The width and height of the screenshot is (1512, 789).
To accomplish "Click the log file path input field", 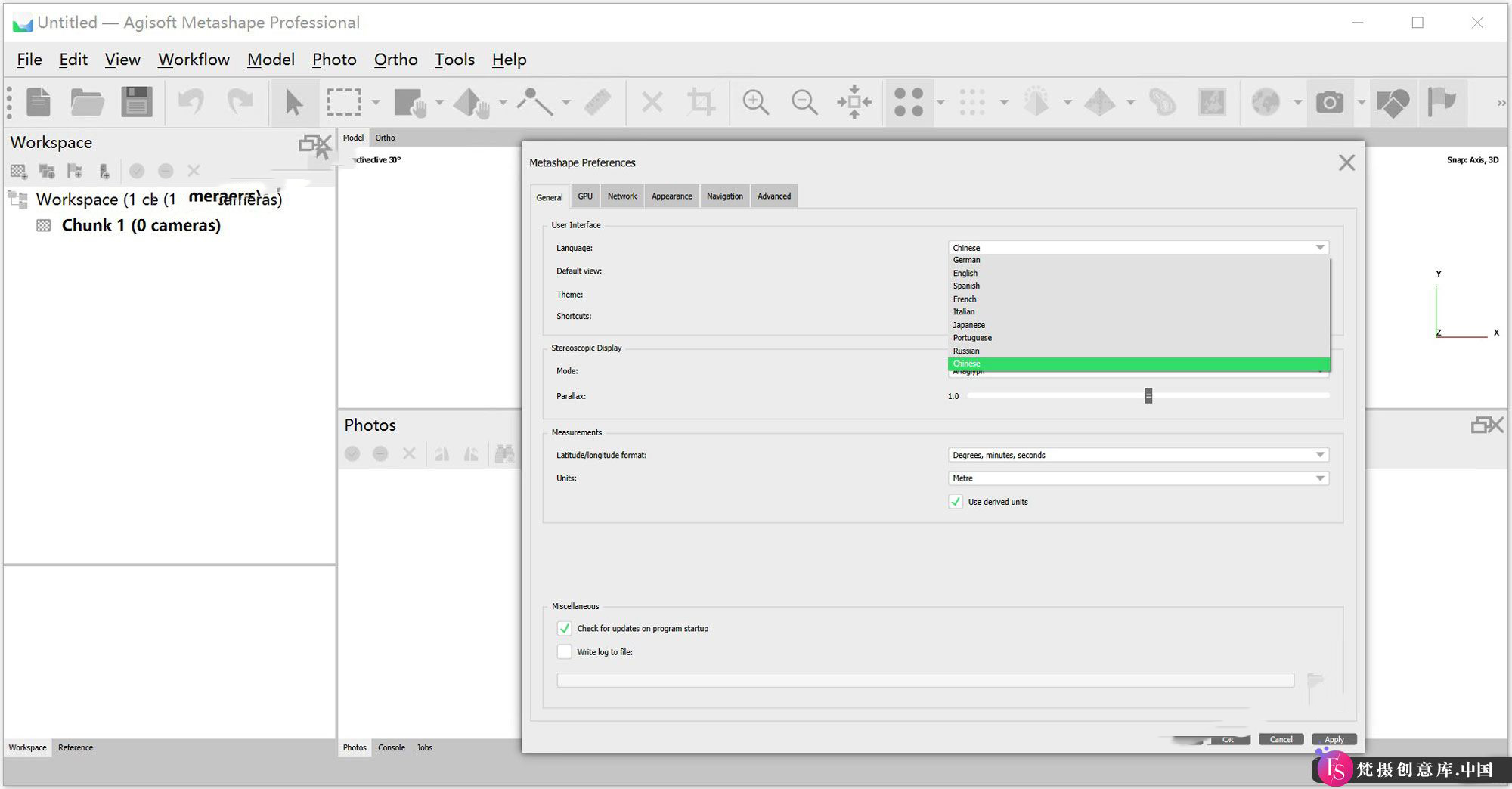I will (925, 680).
